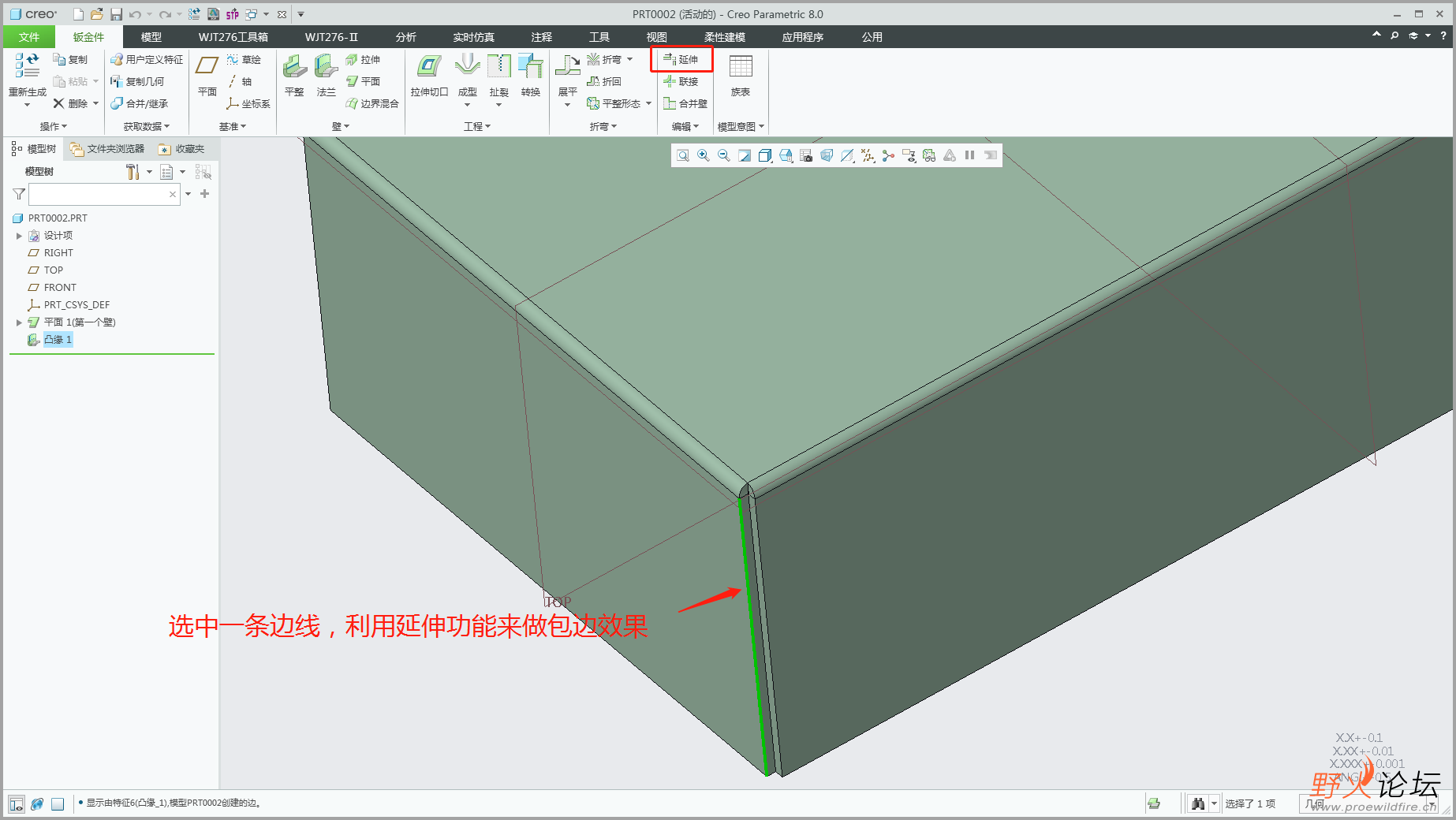Click the Extruded Cut (拉伸切口) icon
Screen dimensions: 1456x820
coord(429,66)
